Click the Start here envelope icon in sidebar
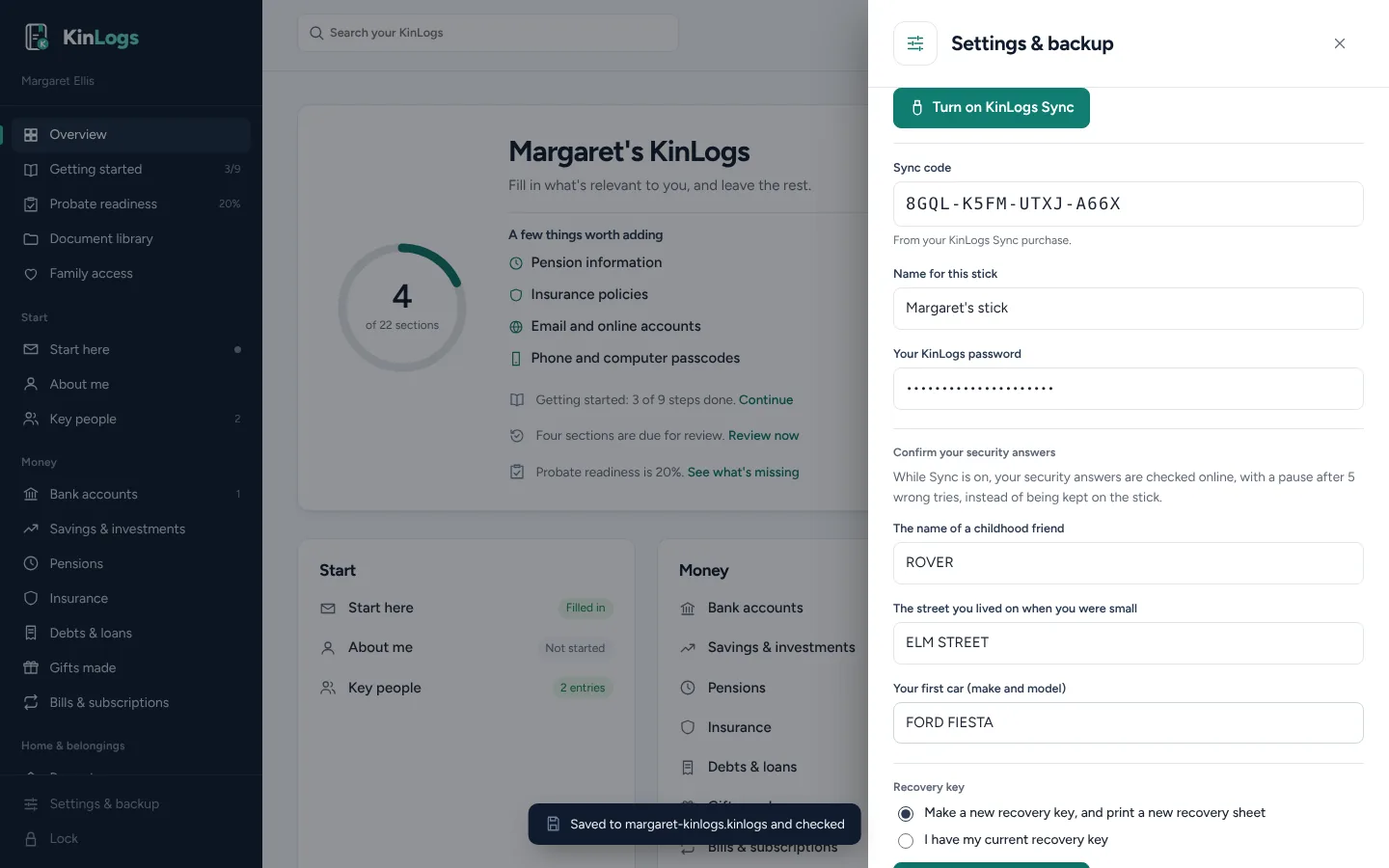 coord(31,349)
